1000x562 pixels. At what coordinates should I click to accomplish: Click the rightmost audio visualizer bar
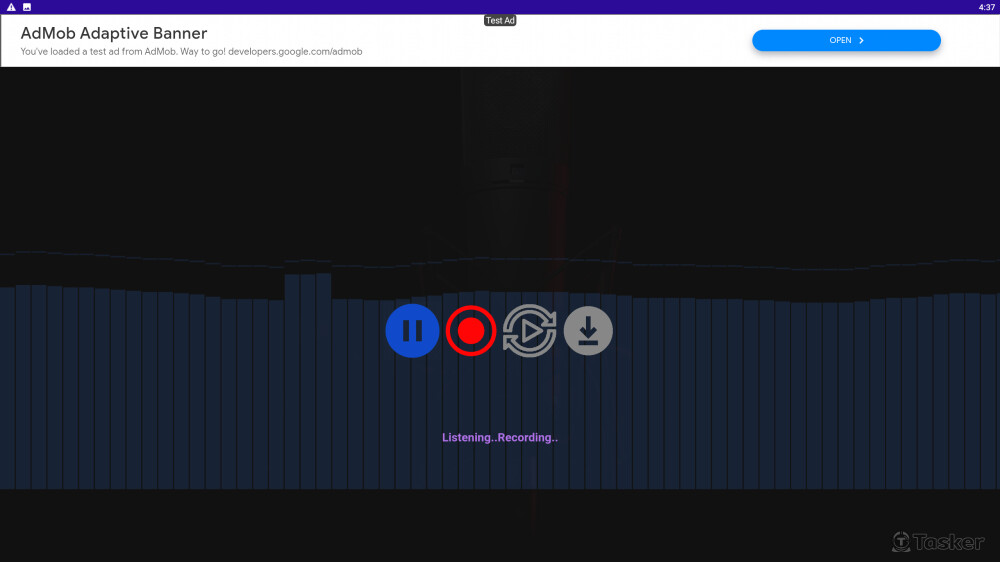coord(992,390)
